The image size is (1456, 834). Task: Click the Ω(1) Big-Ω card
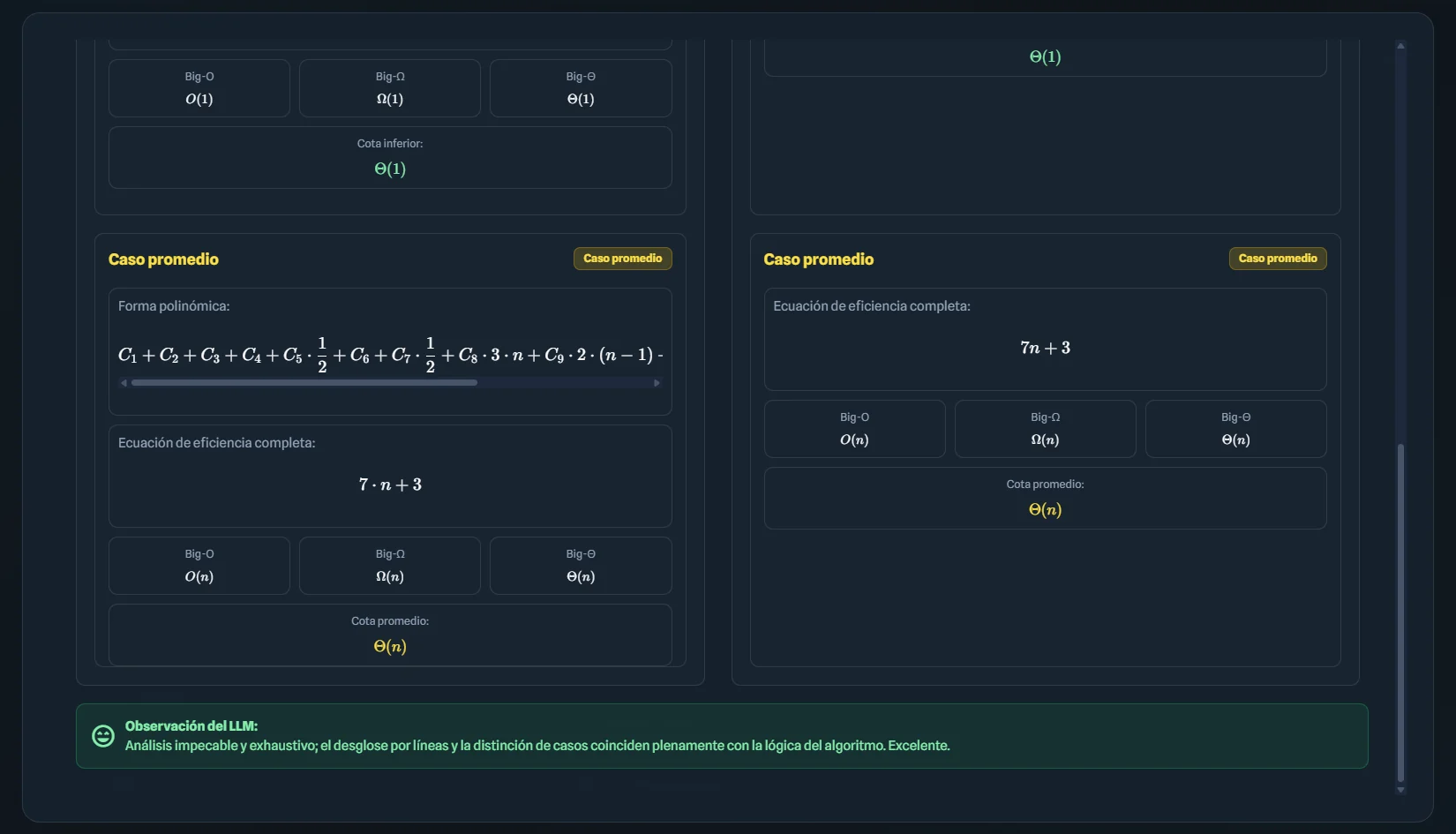390,88
